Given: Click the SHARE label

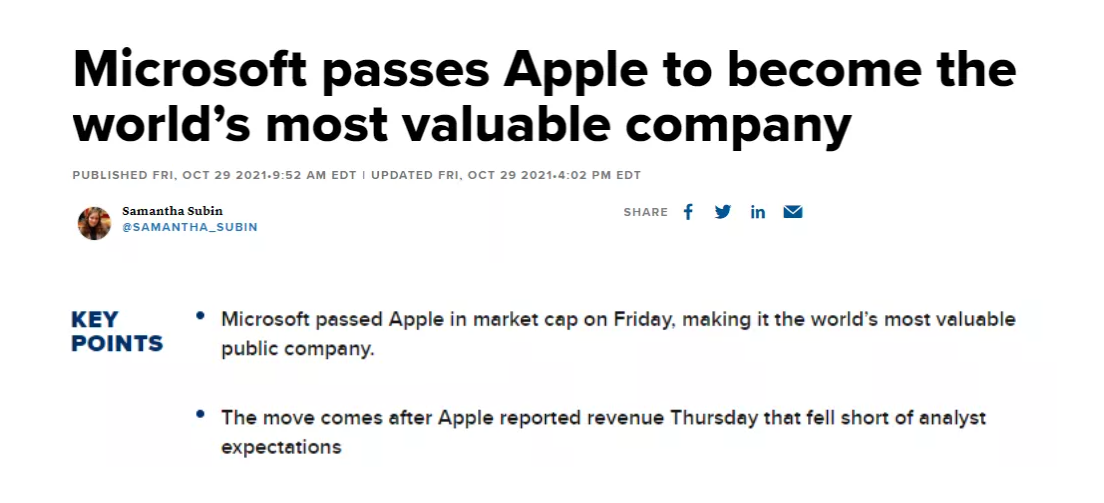Looking at the screenshot, I should click(645, 212).
